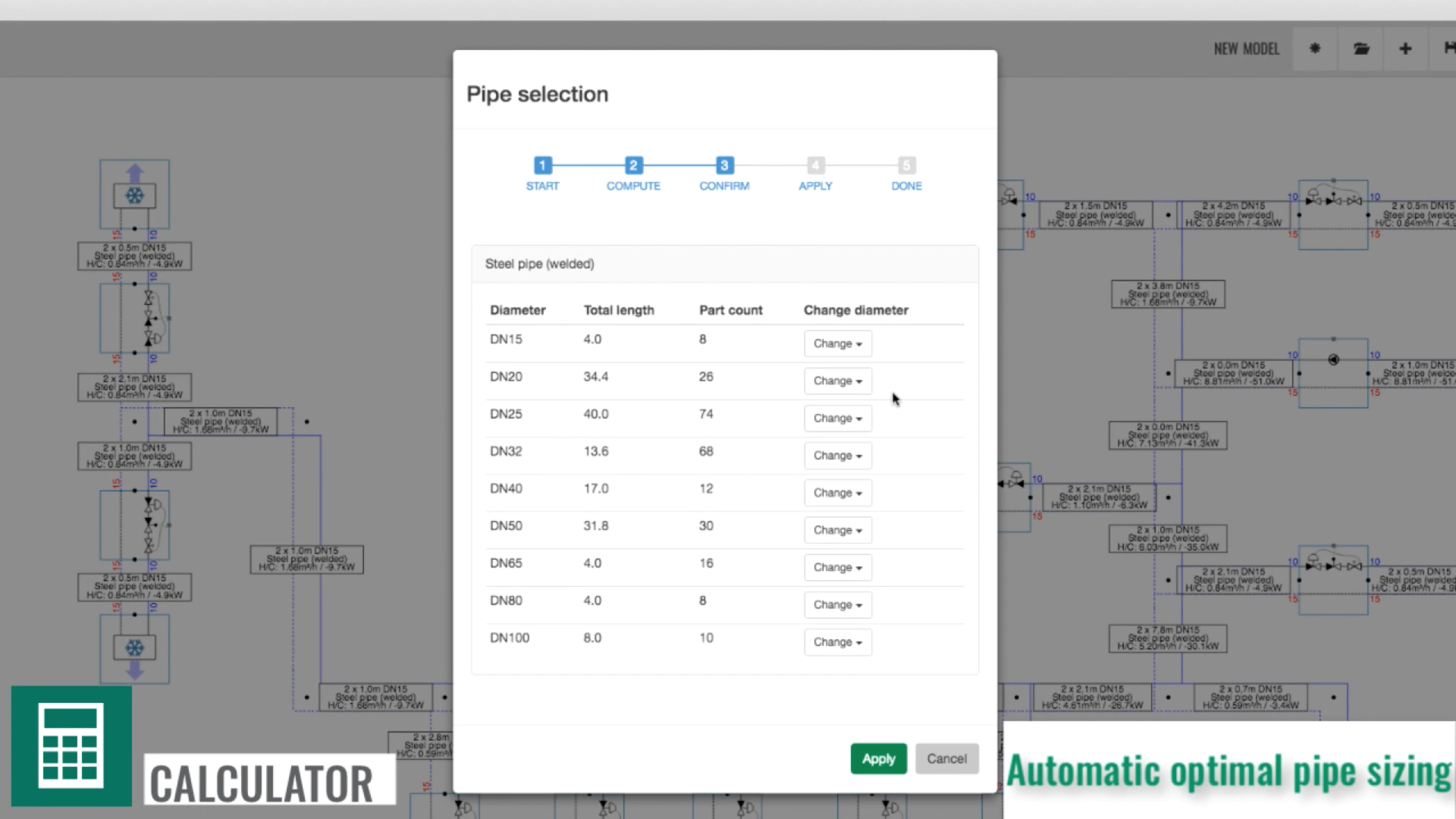The height and width of the screenshot is (819, 1456).
Task: Open Change dropdown for DN100
Action: tap(837, 642)
